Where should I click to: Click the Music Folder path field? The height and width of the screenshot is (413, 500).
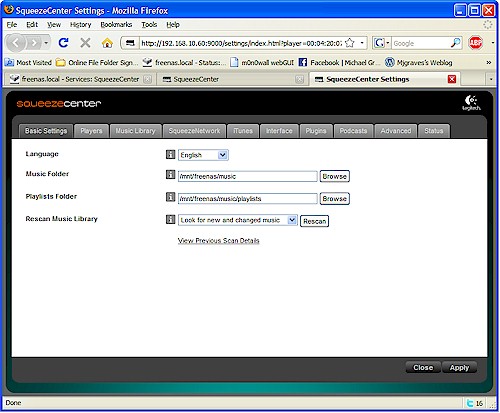pyautogui.click(x=248, y=176)
